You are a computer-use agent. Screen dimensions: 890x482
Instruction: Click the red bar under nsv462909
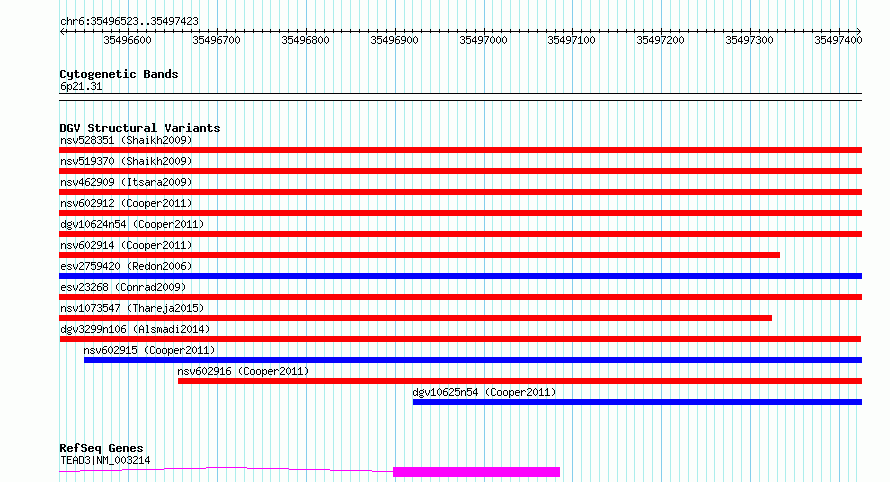[460, 192]
